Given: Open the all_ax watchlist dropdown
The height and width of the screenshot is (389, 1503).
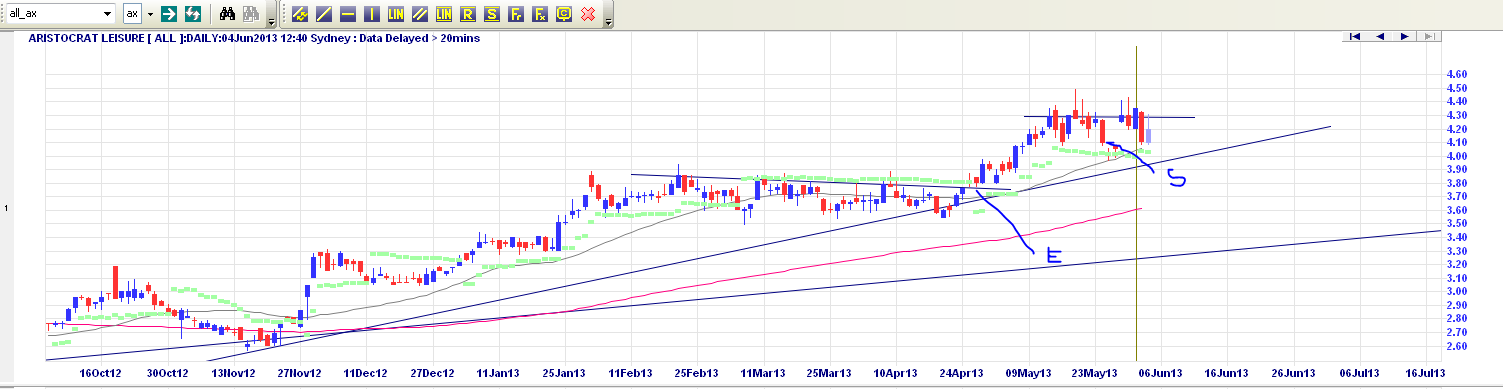Looking at the screenshot, I should (x=107, y=14).
